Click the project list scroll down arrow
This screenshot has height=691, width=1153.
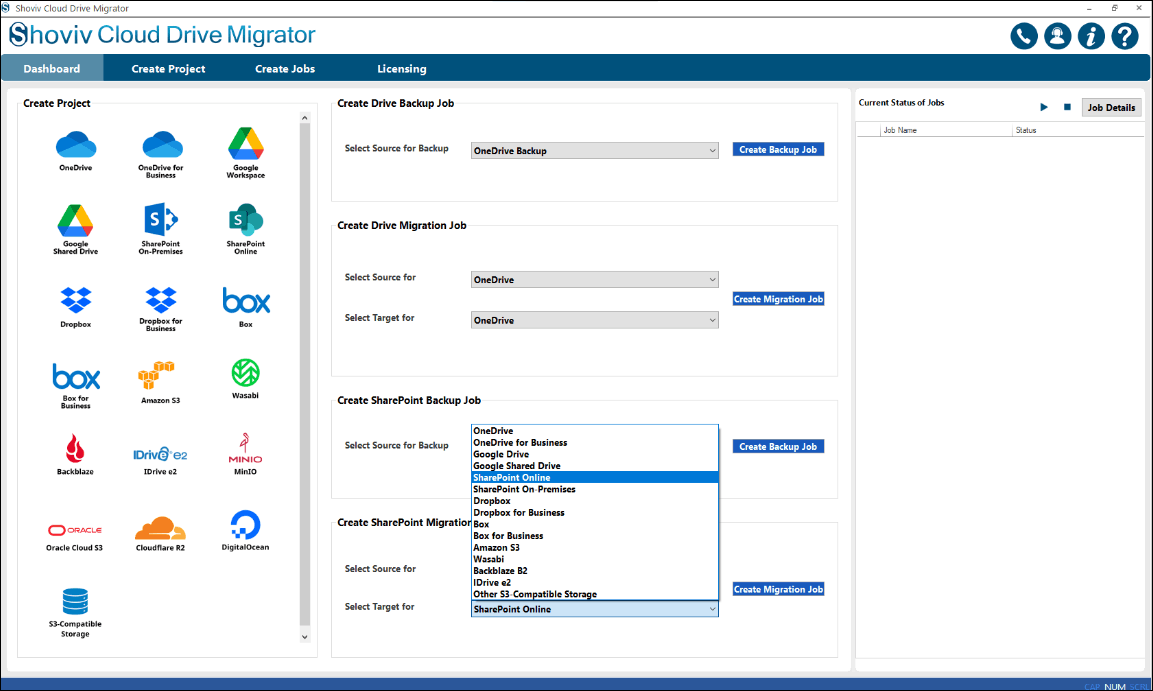coord(304,637)
